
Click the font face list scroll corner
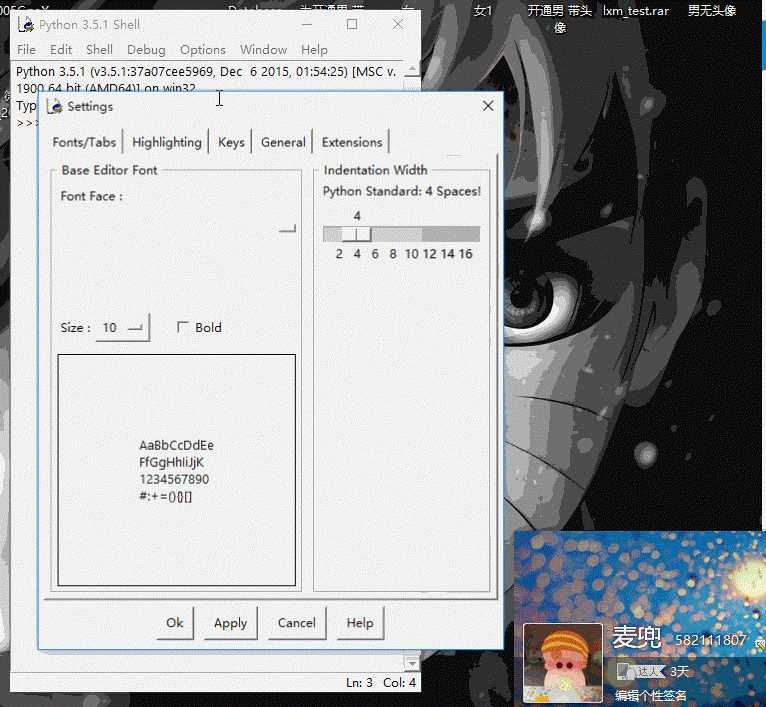287,228
